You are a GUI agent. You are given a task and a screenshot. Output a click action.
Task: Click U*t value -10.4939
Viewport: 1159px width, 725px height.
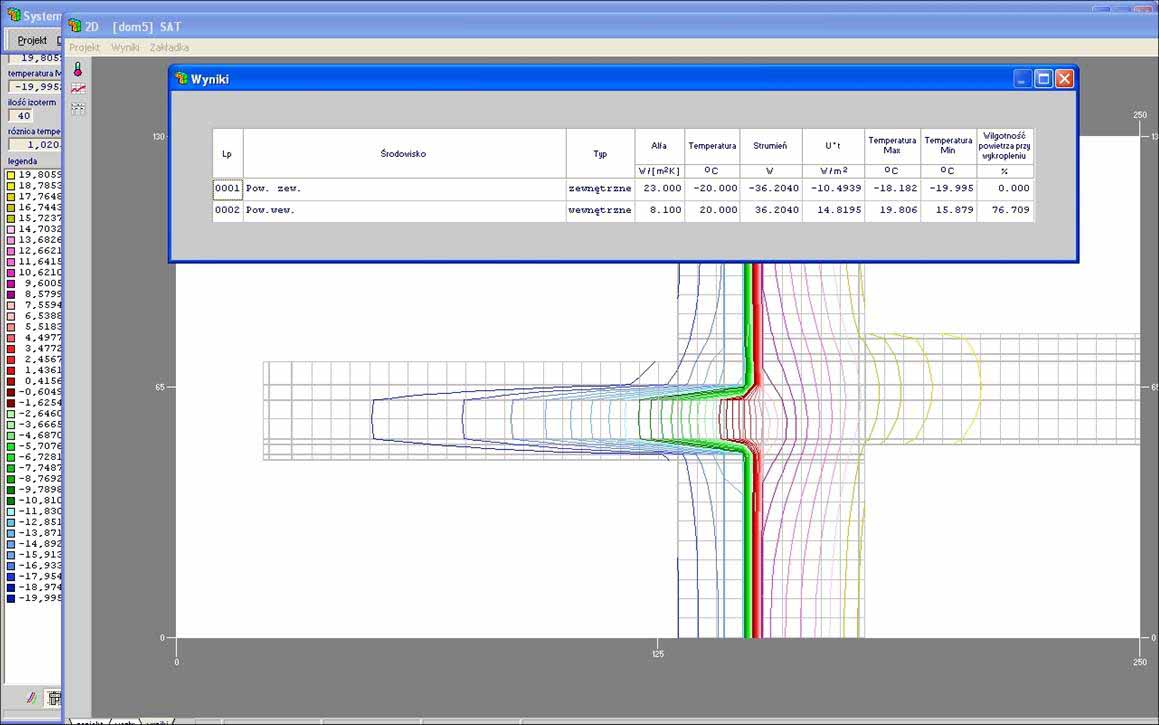(x=833, y=188)
